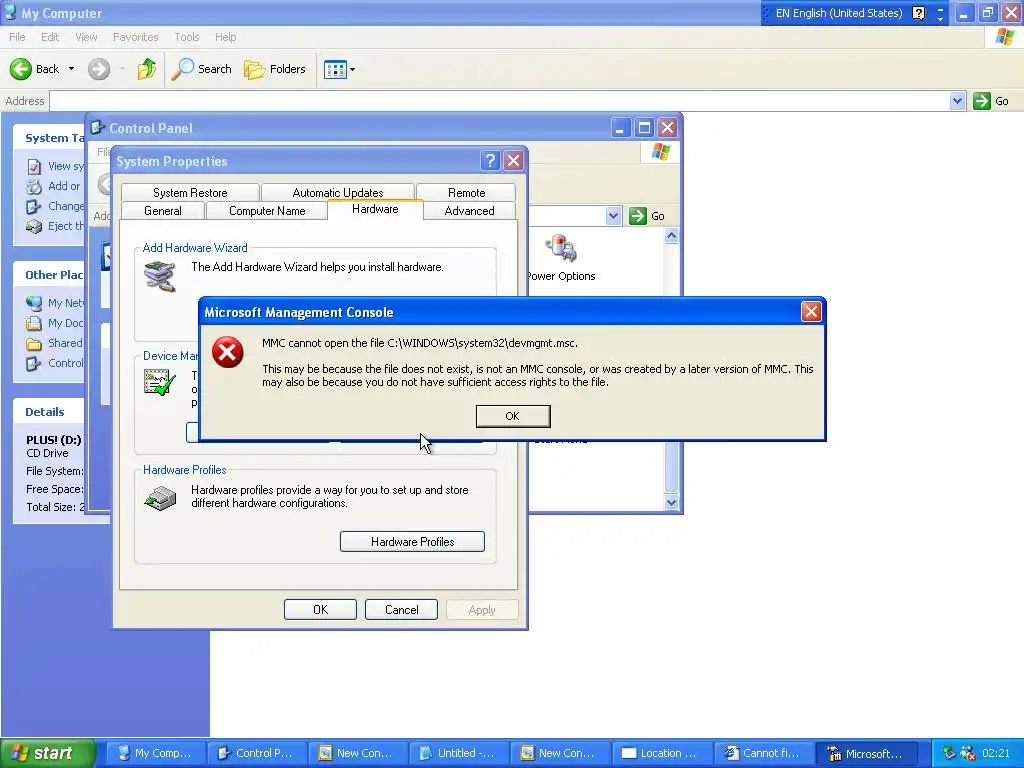
Task: Select the Hardware tab in System Properties
Action: 375,209
